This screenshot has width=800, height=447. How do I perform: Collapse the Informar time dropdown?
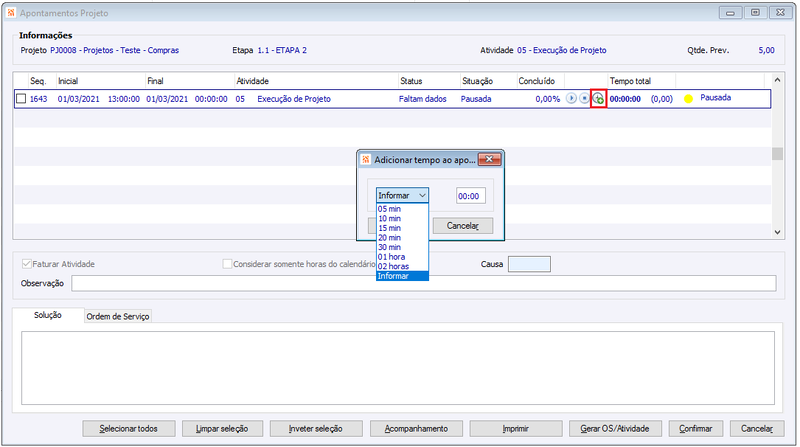(422, 195)
